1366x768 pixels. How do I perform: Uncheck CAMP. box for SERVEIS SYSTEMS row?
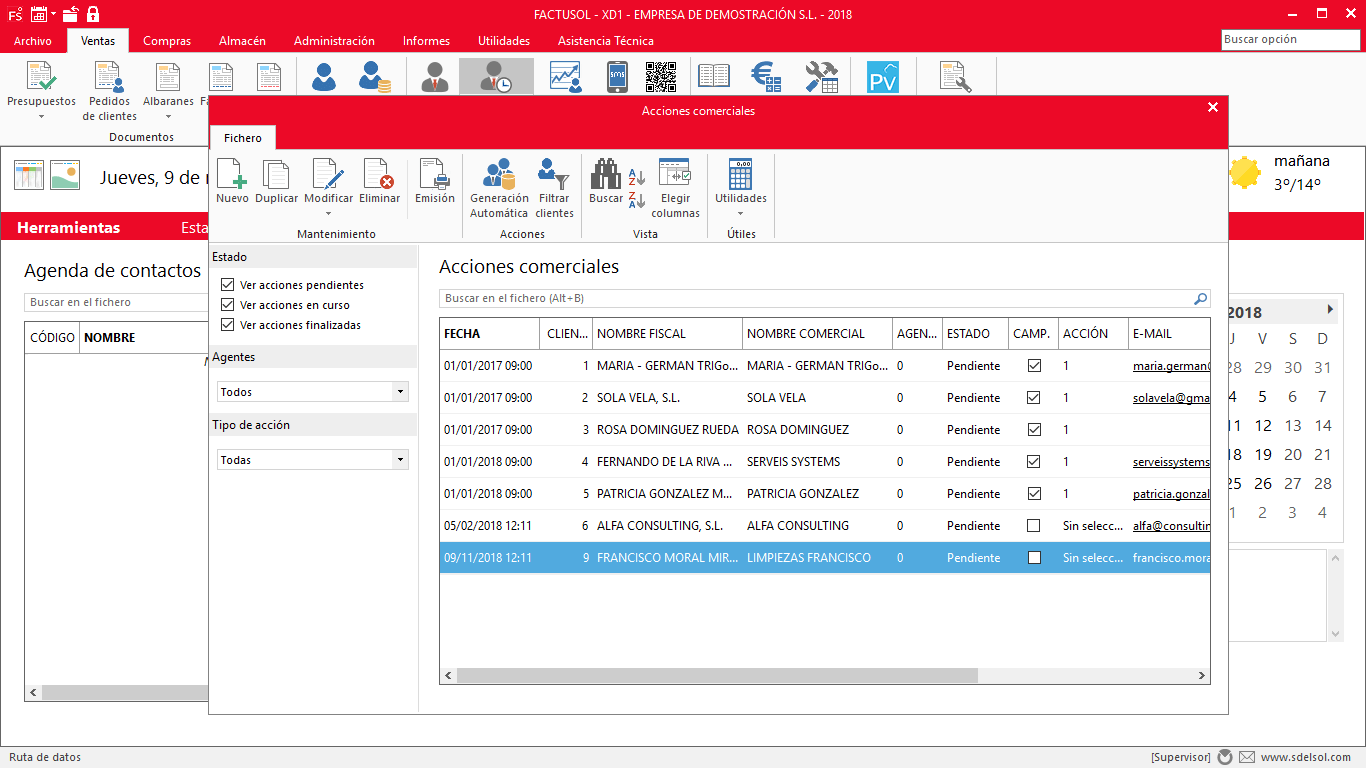tap(1034, 462)
